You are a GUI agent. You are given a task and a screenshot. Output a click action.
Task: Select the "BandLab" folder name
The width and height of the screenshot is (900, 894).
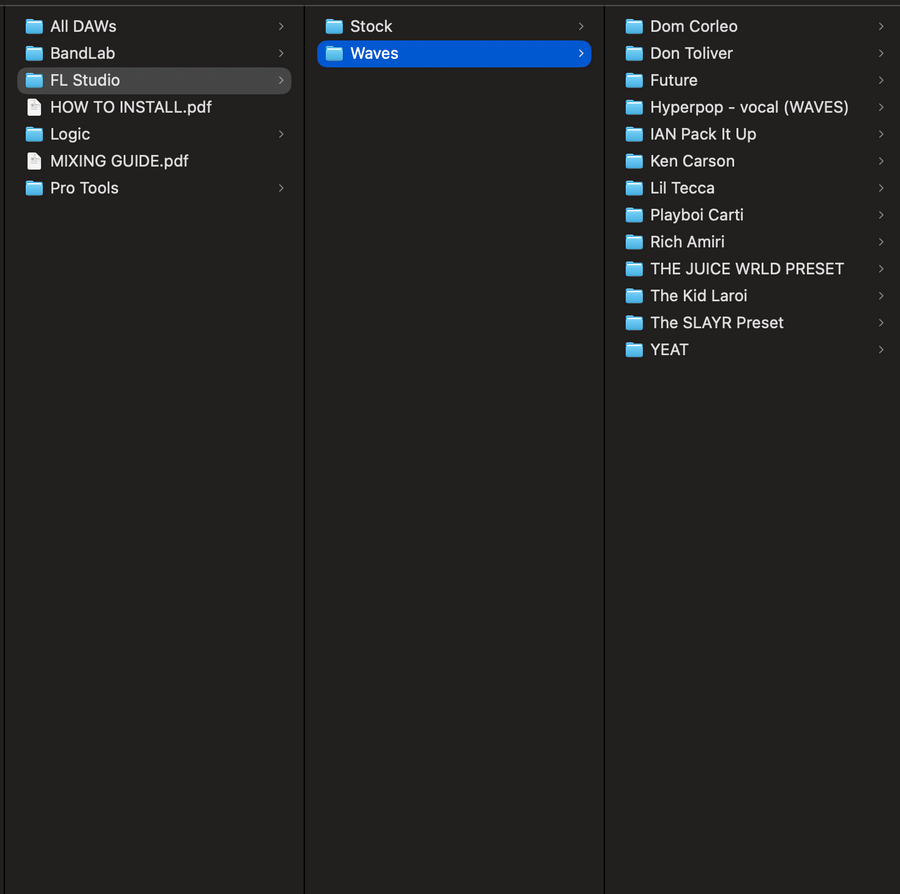(x=83, y=53)
